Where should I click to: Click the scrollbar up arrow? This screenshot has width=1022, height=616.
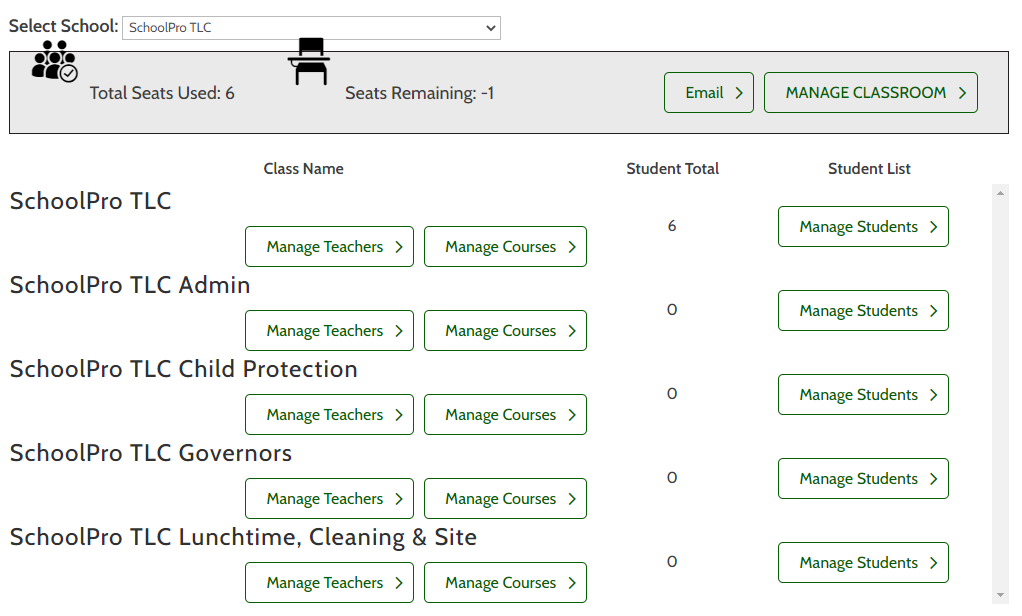tap(1000, 192)
